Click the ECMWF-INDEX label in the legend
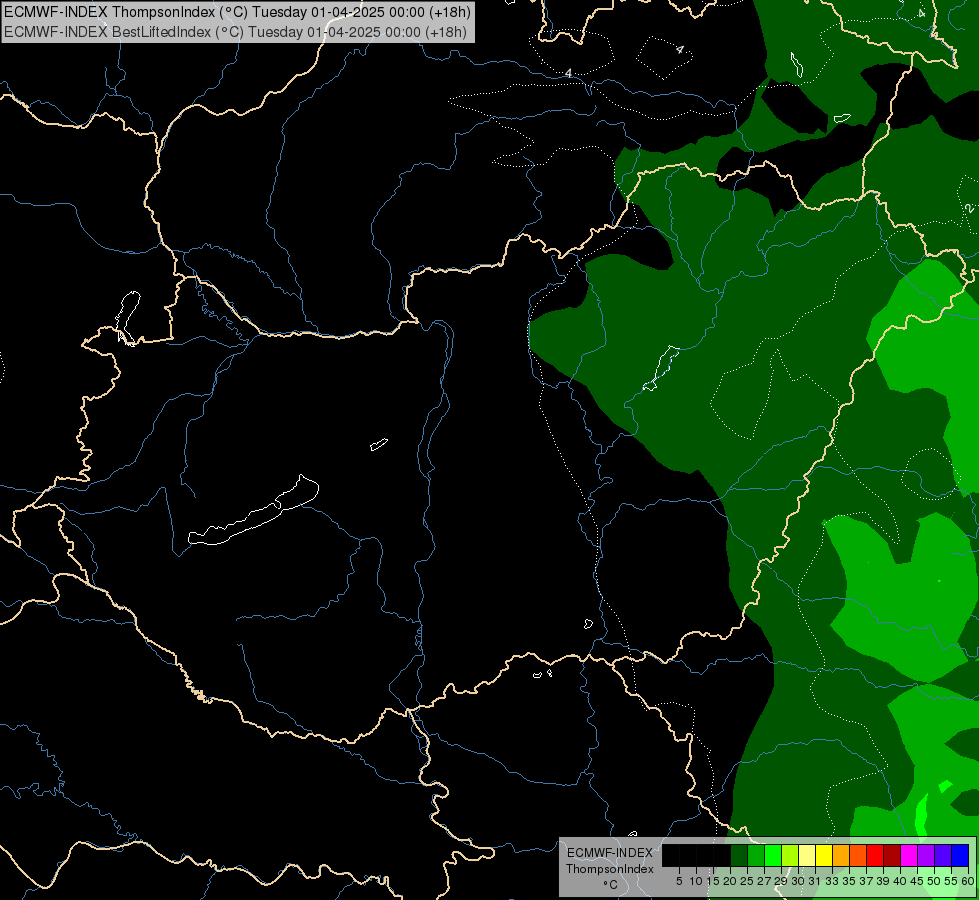This screenshot has width=979, height=900. click(x=610, y=853)
